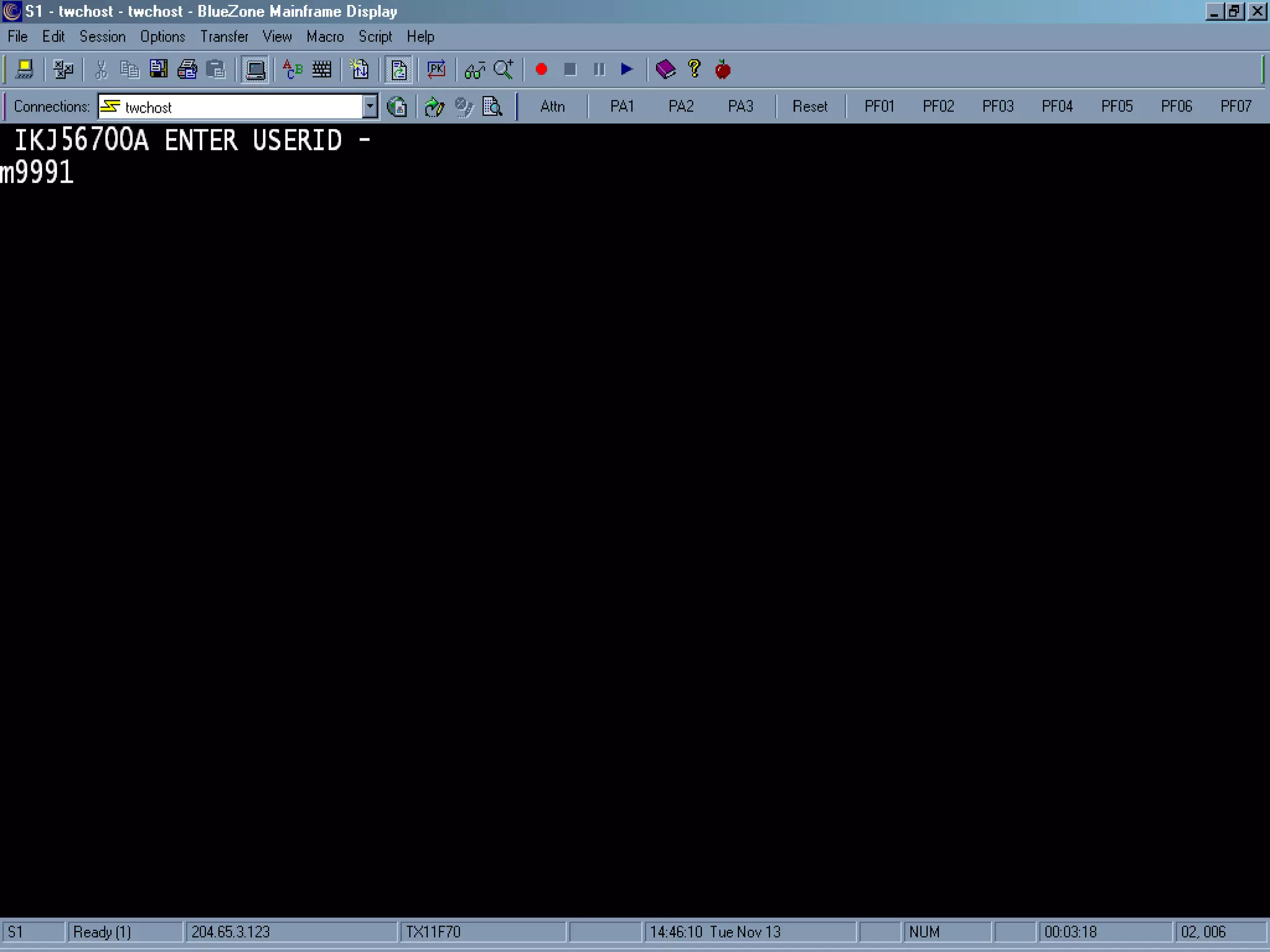
Task: Click the binoculars find icon
Action: [x=474, y=69]
